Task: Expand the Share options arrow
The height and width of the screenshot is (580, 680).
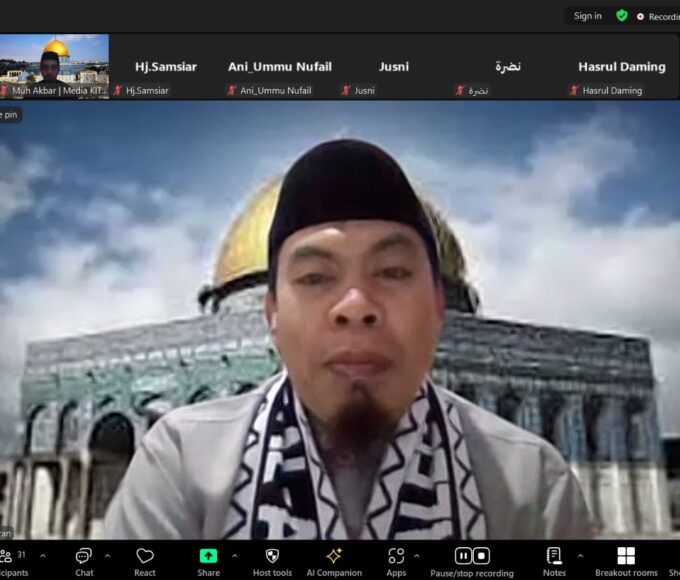Action: point(234,556)
